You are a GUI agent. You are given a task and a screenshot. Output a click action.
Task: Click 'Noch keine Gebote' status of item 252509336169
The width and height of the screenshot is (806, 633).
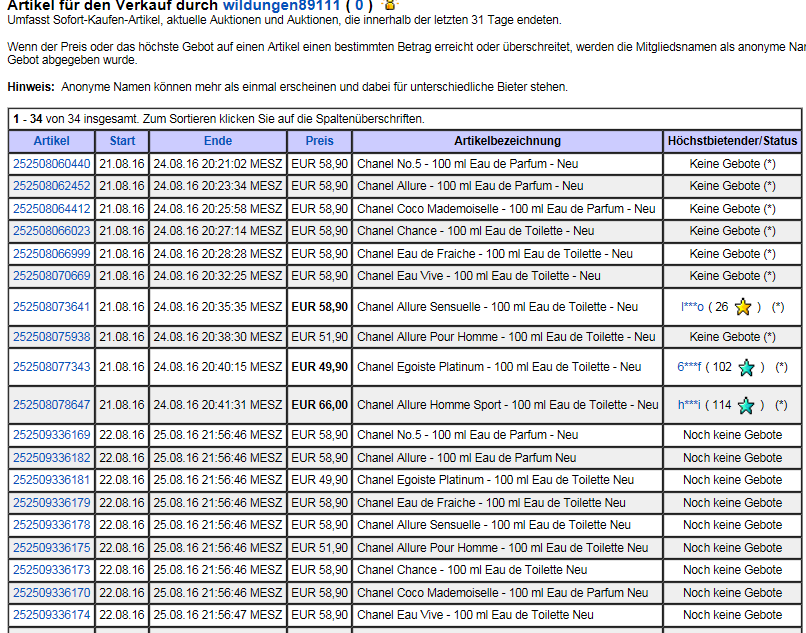pyautogui.click(x=732, y=435)
